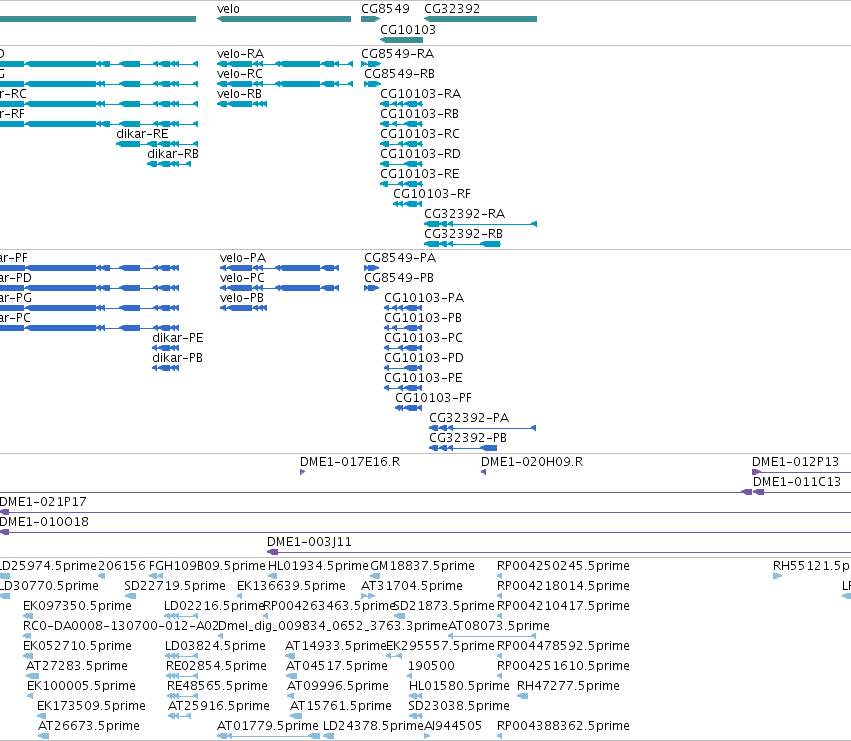Click the CG32392-RA transcript label
The height and width of the screenshot is (741, 851).
point(465,214)
